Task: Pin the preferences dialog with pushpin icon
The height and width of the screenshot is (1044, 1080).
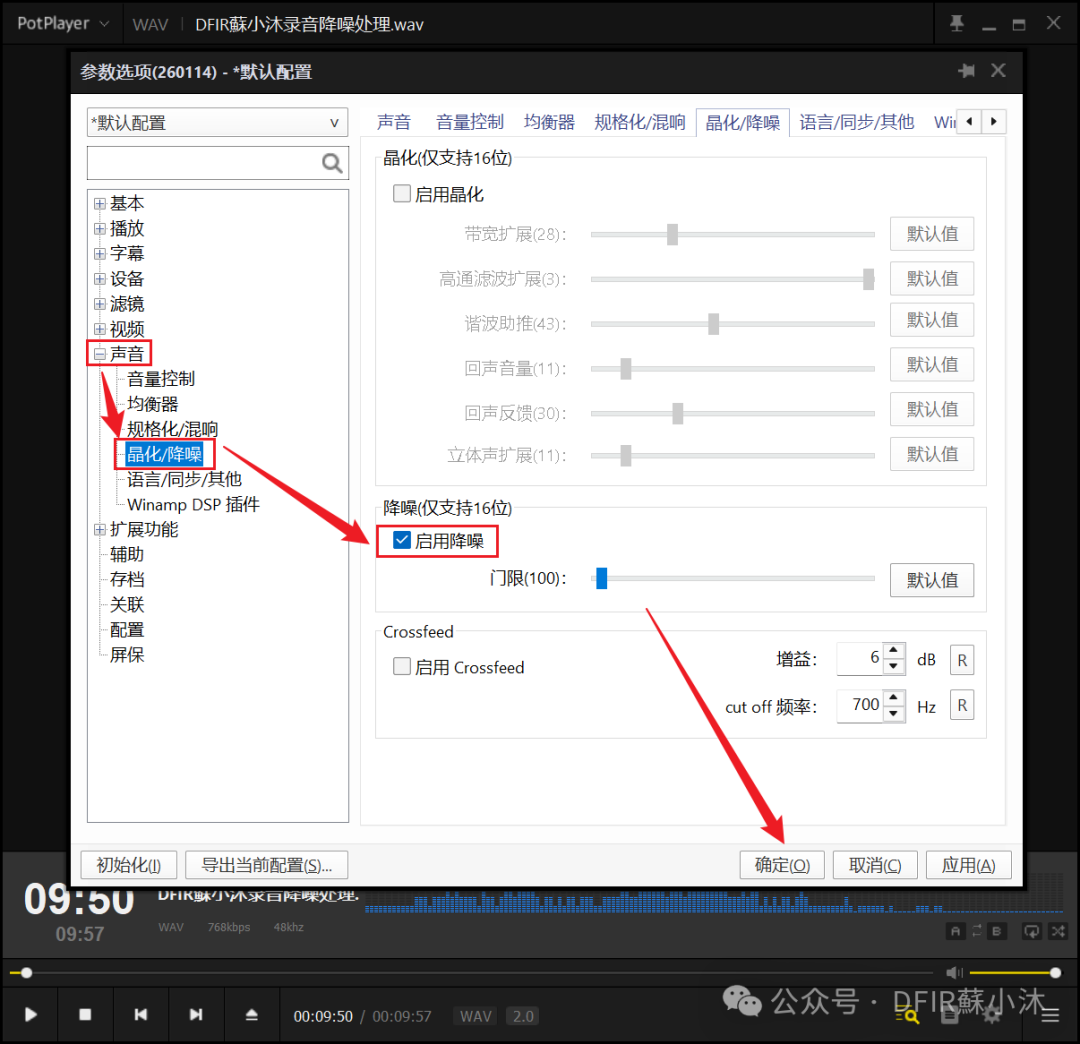Action: click(x=966, y=71)
